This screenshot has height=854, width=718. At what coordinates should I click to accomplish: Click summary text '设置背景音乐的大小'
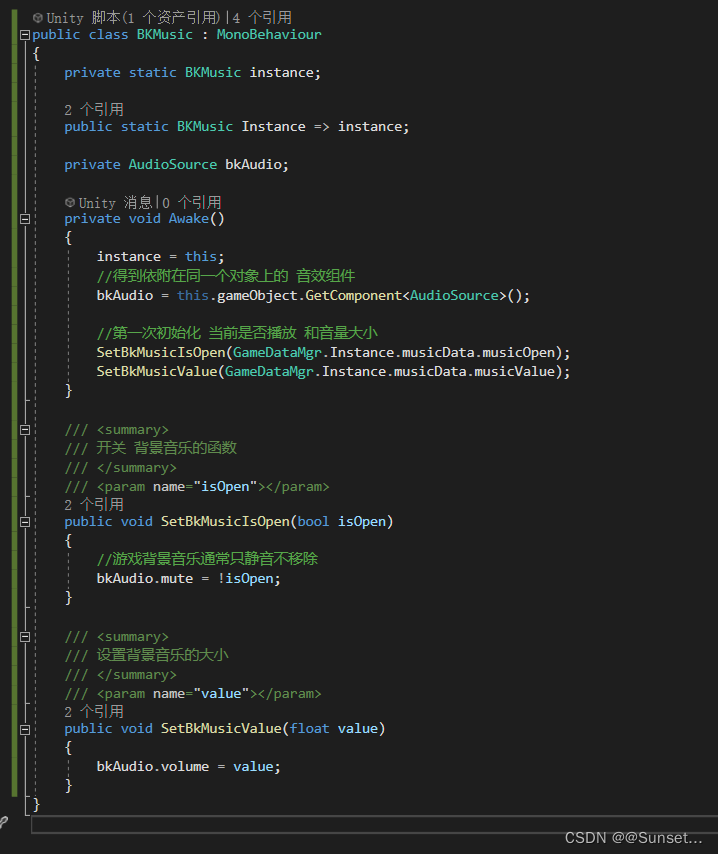162,655
